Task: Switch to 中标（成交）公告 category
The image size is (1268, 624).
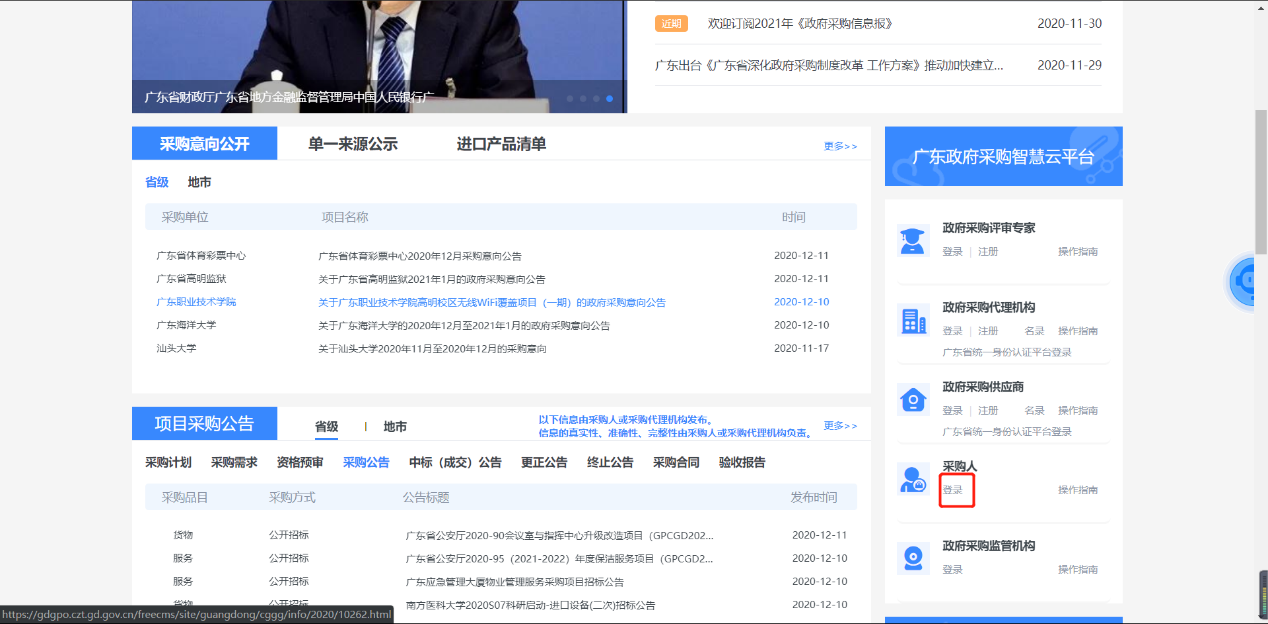Action: [455, 462]
